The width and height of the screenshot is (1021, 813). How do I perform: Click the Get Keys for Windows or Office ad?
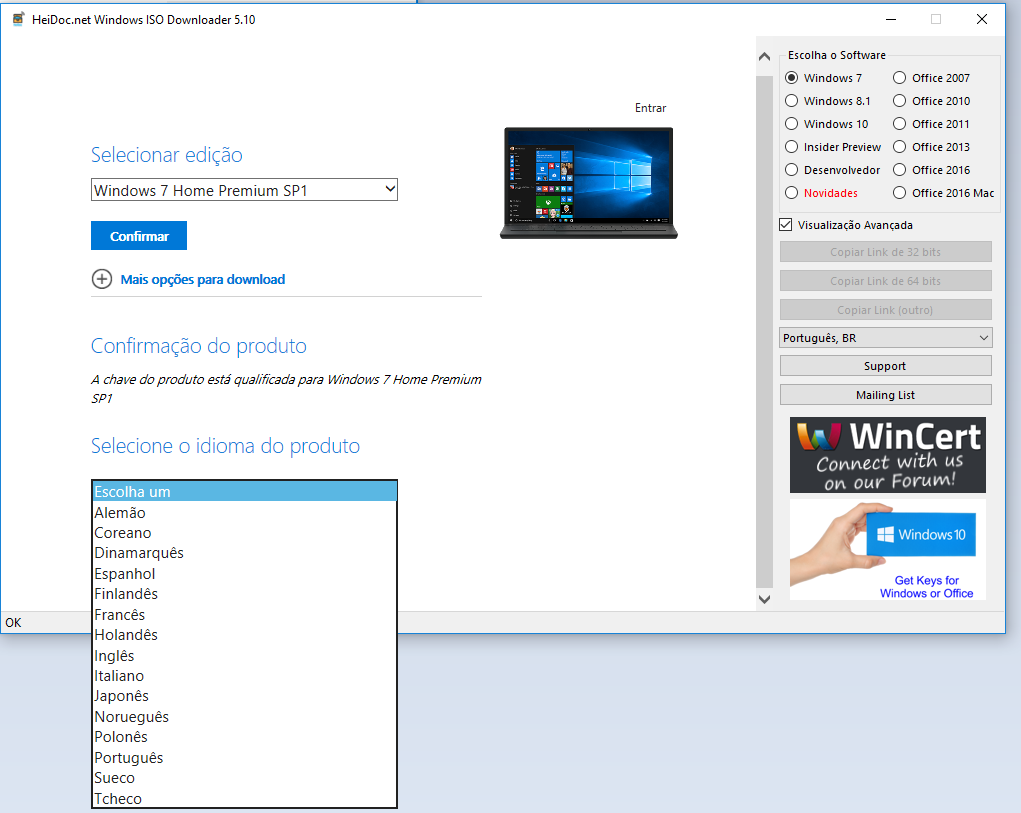(x=888, y=549)
